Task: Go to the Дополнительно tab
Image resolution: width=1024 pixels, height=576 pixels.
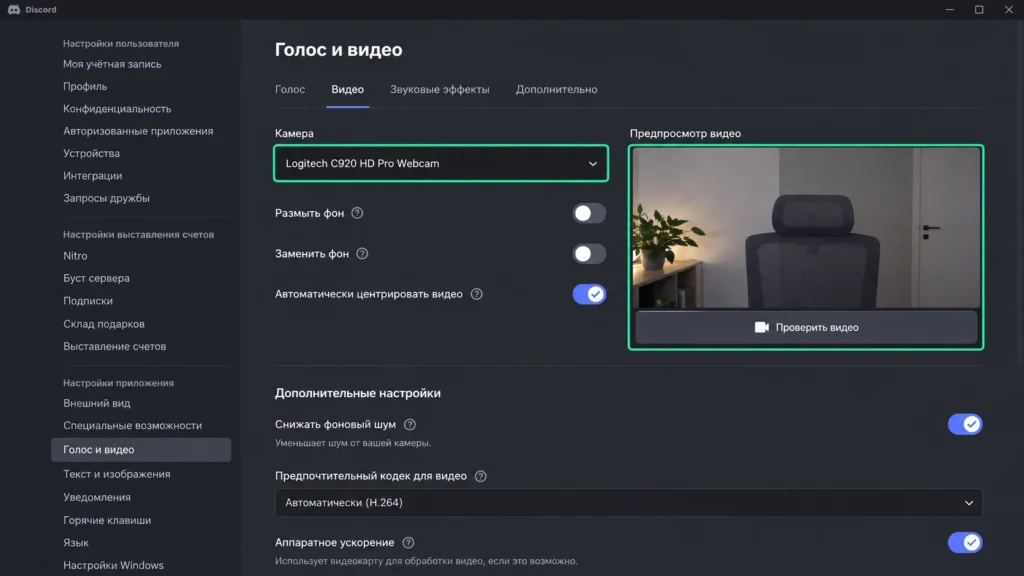Action: coord(556,89)
